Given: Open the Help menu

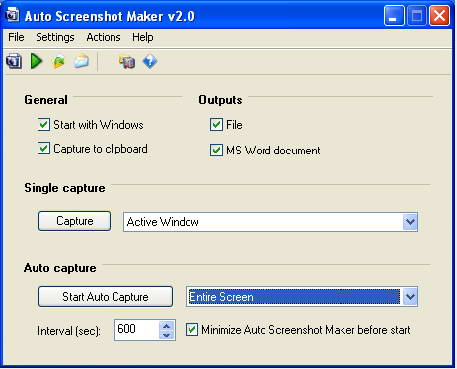Looking at the screenshot, I should [x=143, y=37].
